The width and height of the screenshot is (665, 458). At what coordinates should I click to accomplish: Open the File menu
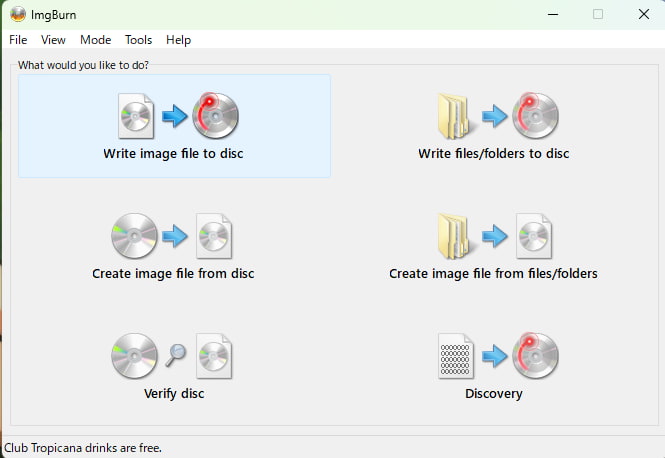tap(18, 40)
